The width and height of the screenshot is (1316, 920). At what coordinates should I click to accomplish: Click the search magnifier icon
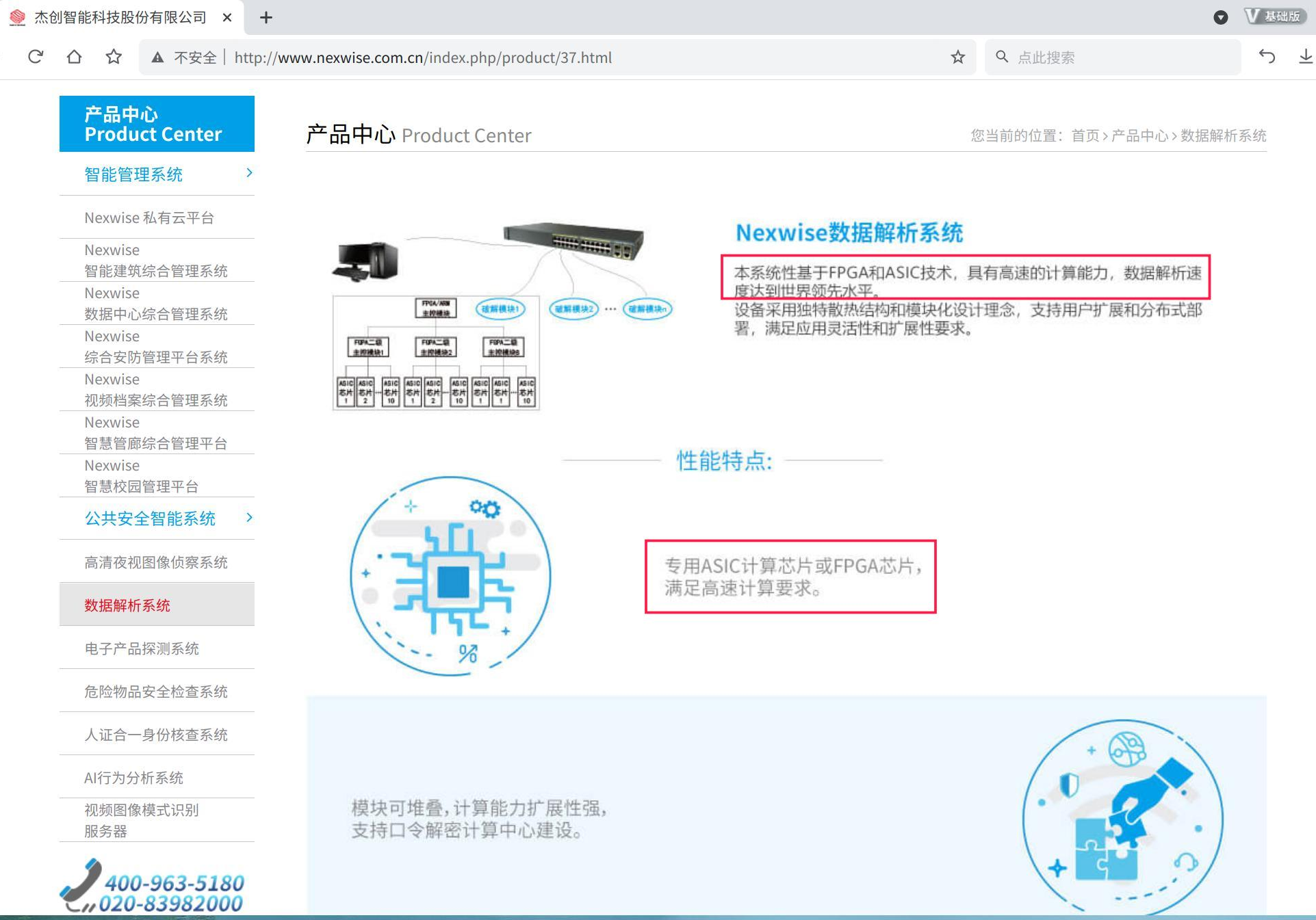1002,57
